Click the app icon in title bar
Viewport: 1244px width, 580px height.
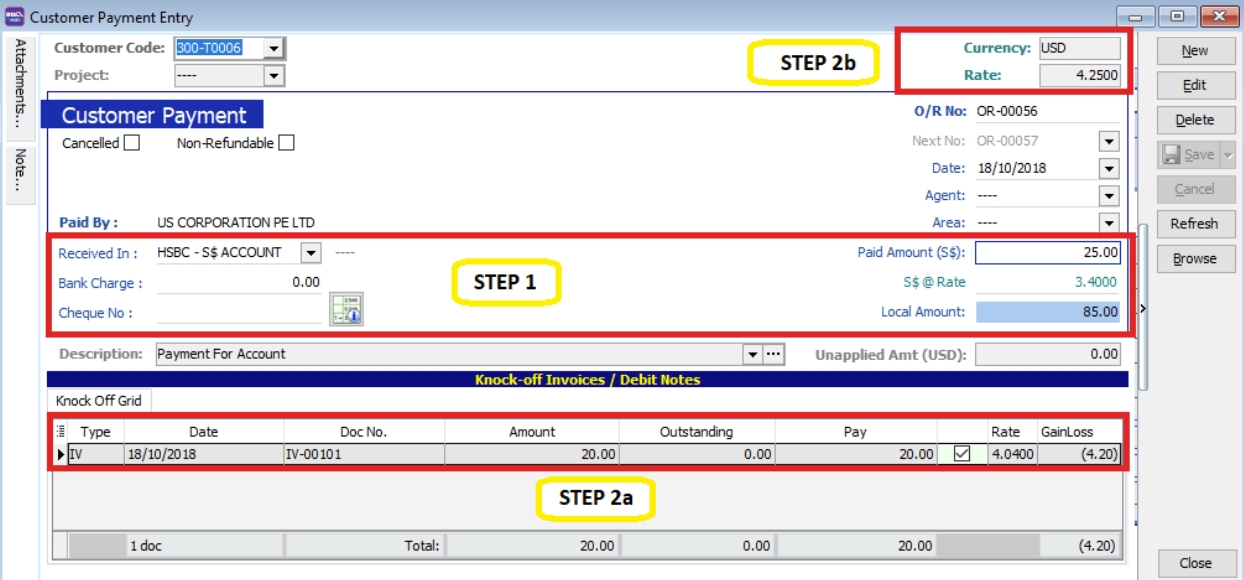[x=14, y=17]
